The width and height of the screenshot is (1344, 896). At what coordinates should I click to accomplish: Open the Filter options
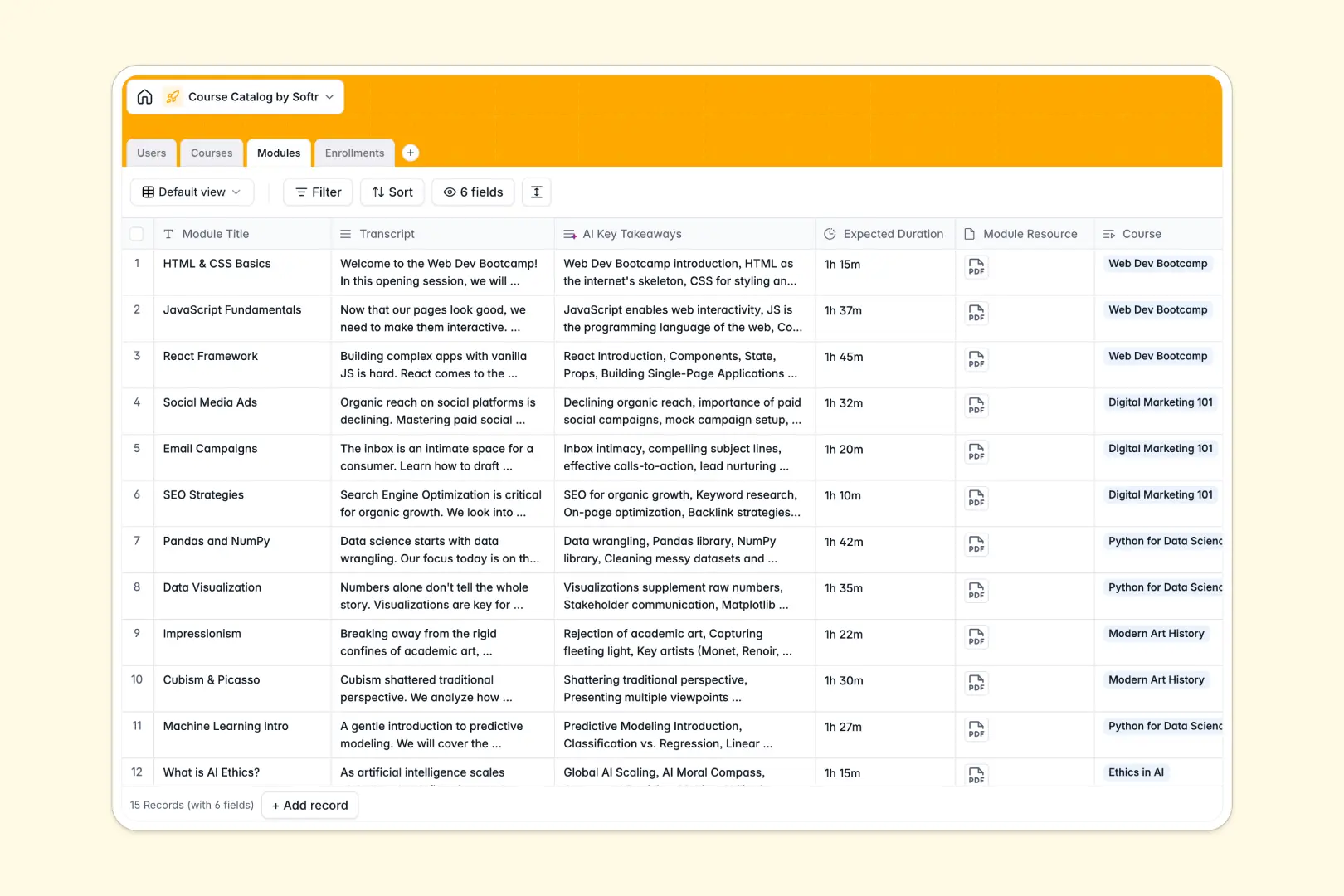click(x=317, y=192)
